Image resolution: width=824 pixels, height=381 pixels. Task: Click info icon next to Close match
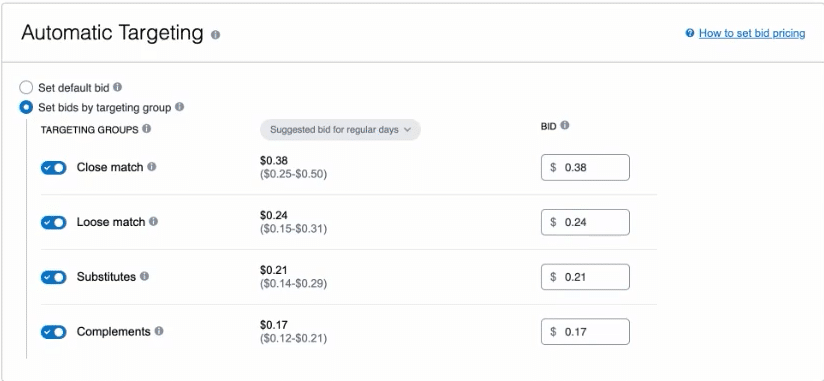pos(151,167)
